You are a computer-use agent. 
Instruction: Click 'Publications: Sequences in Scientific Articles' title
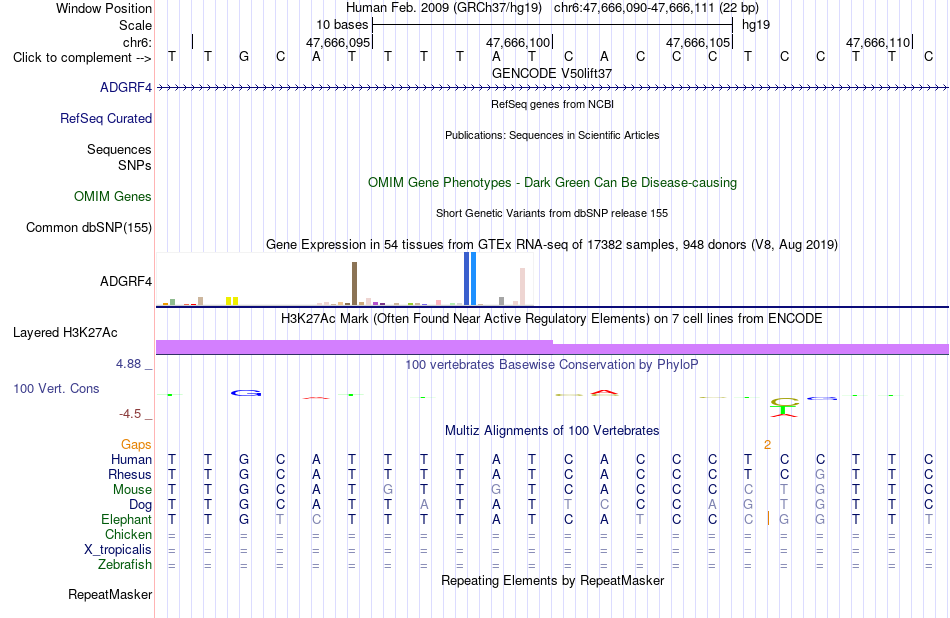click(x=552, y=135)
